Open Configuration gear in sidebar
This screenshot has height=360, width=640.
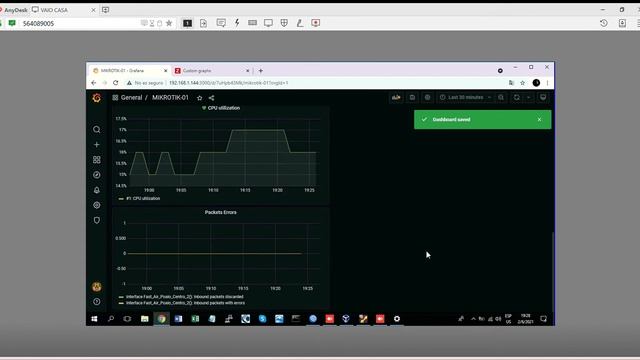(x=97, y=205)
